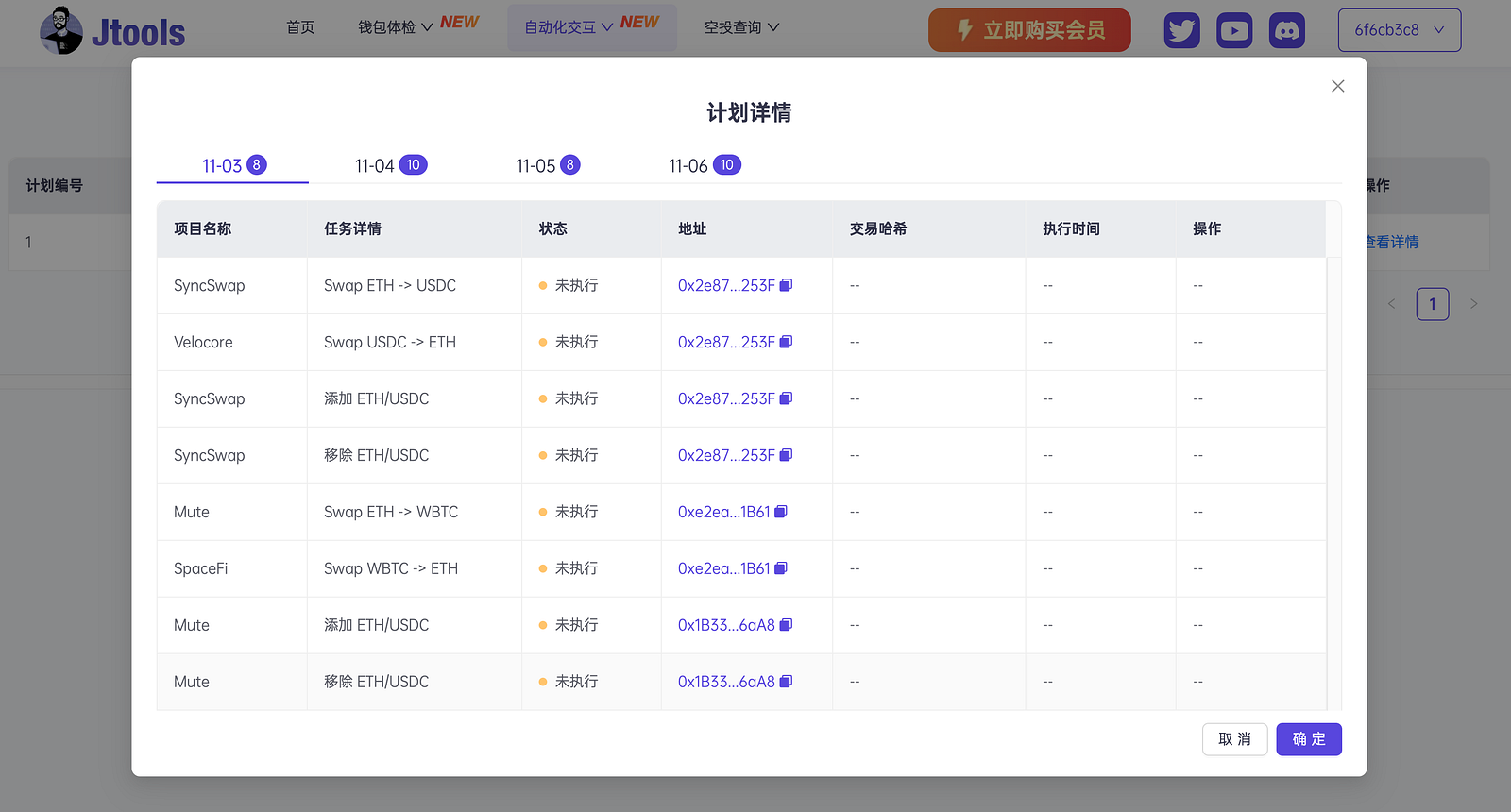Expand the 空投查询 dropdown menu
Viewport: 1511px width, 812px height.
741,27
